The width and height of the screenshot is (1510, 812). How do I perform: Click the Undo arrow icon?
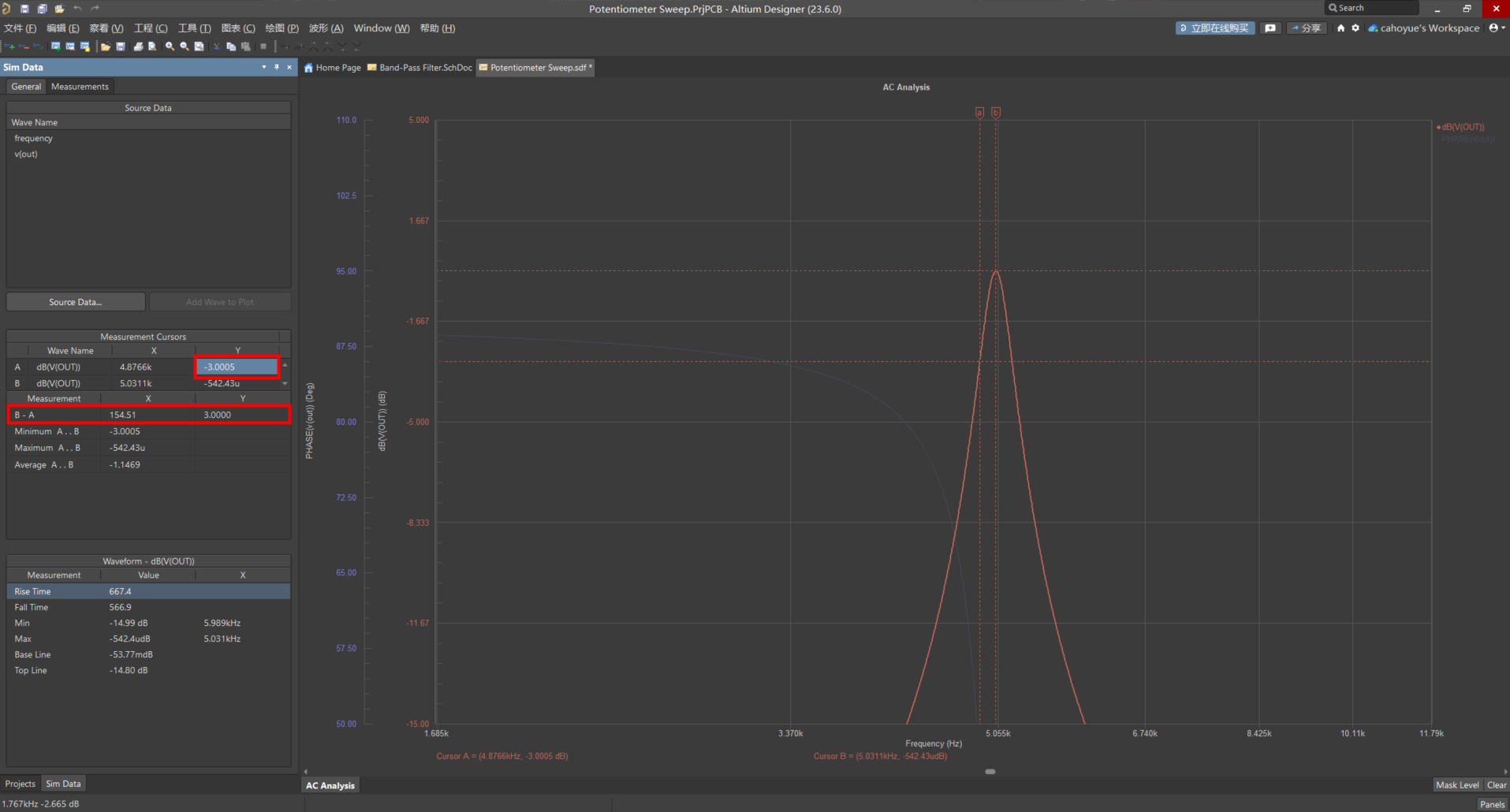(77, 9)
